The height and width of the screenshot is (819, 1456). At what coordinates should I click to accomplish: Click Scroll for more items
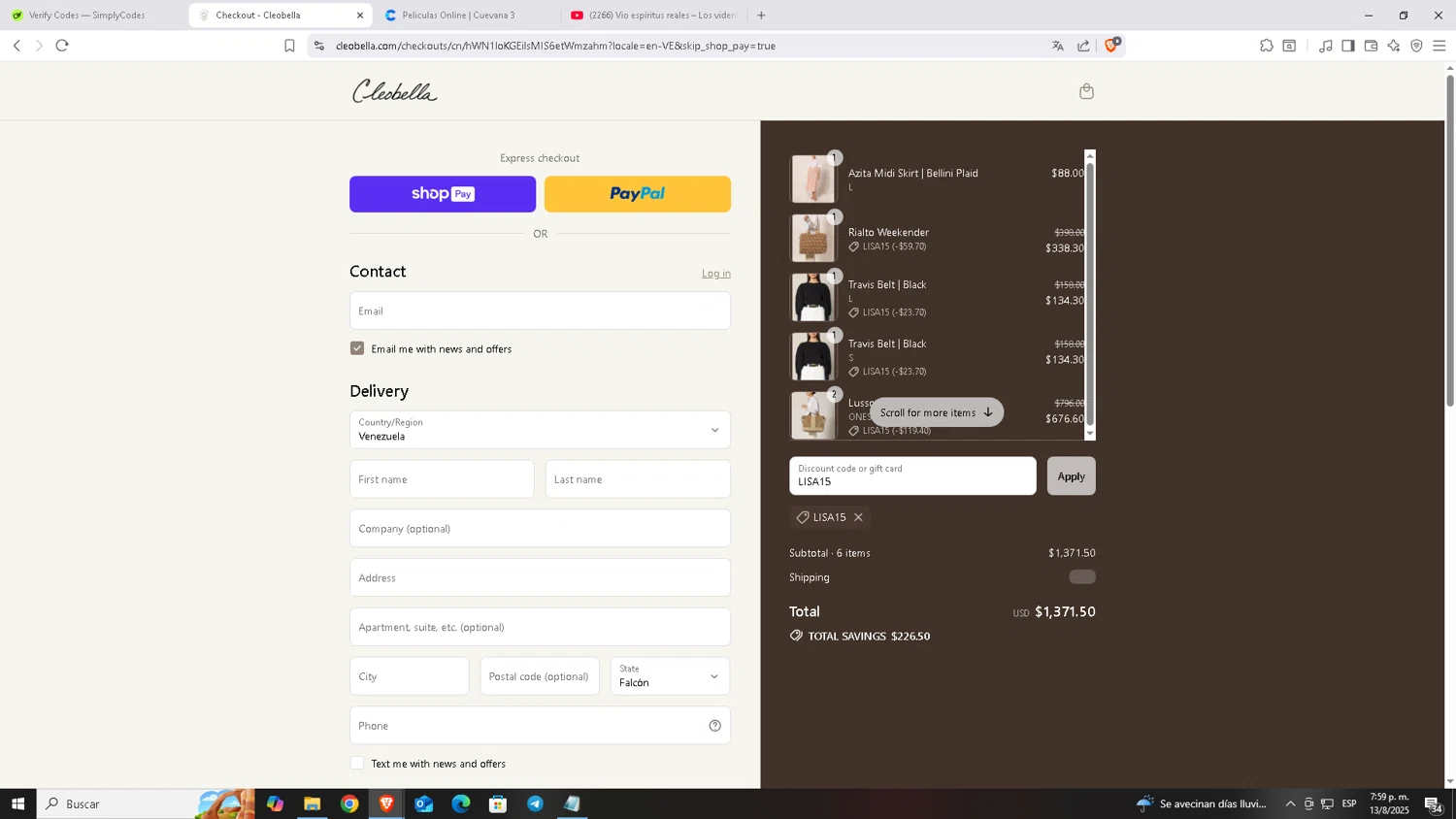[937, 412]
